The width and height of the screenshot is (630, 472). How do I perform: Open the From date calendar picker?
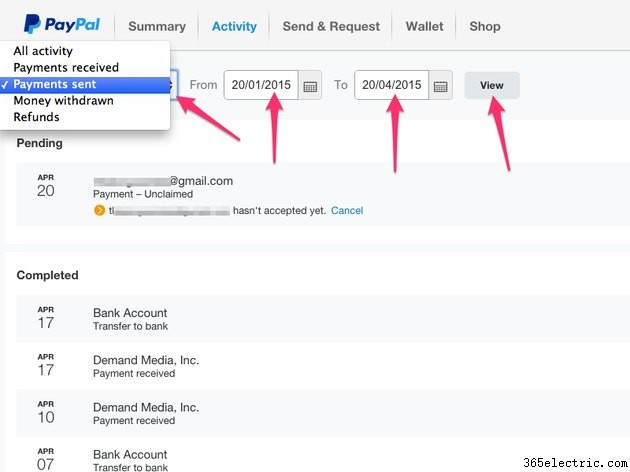pyautogui.click(x=310, y=86)
